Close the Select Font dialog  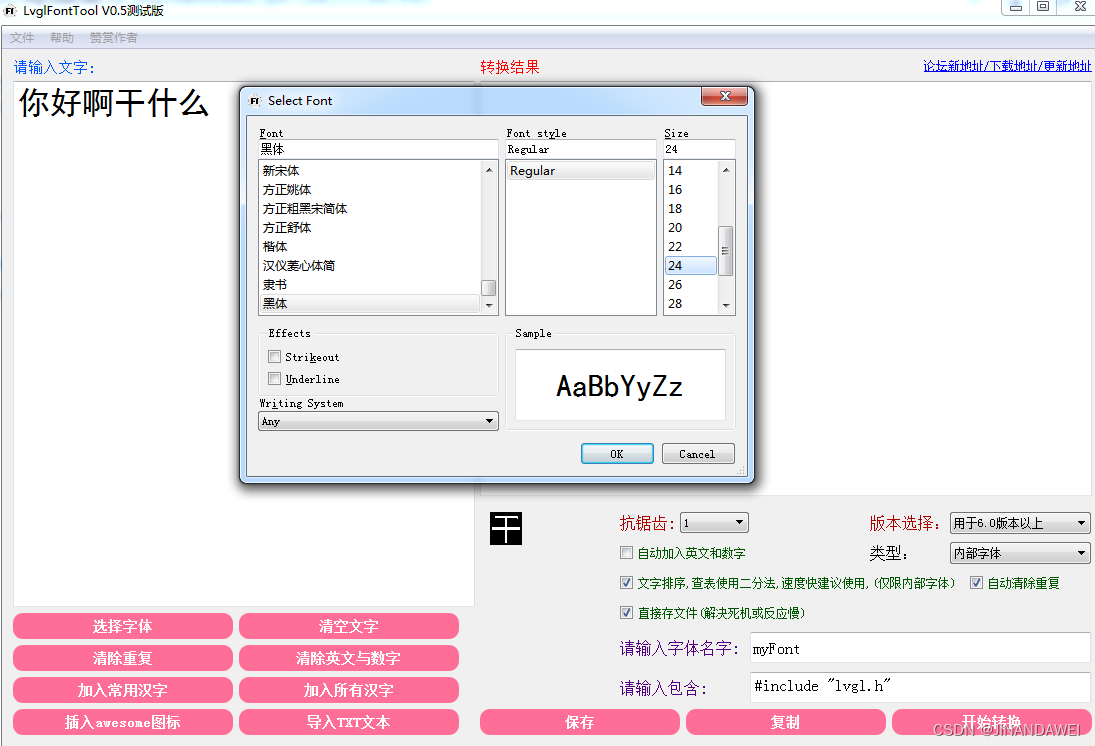[x=724, y=96]
